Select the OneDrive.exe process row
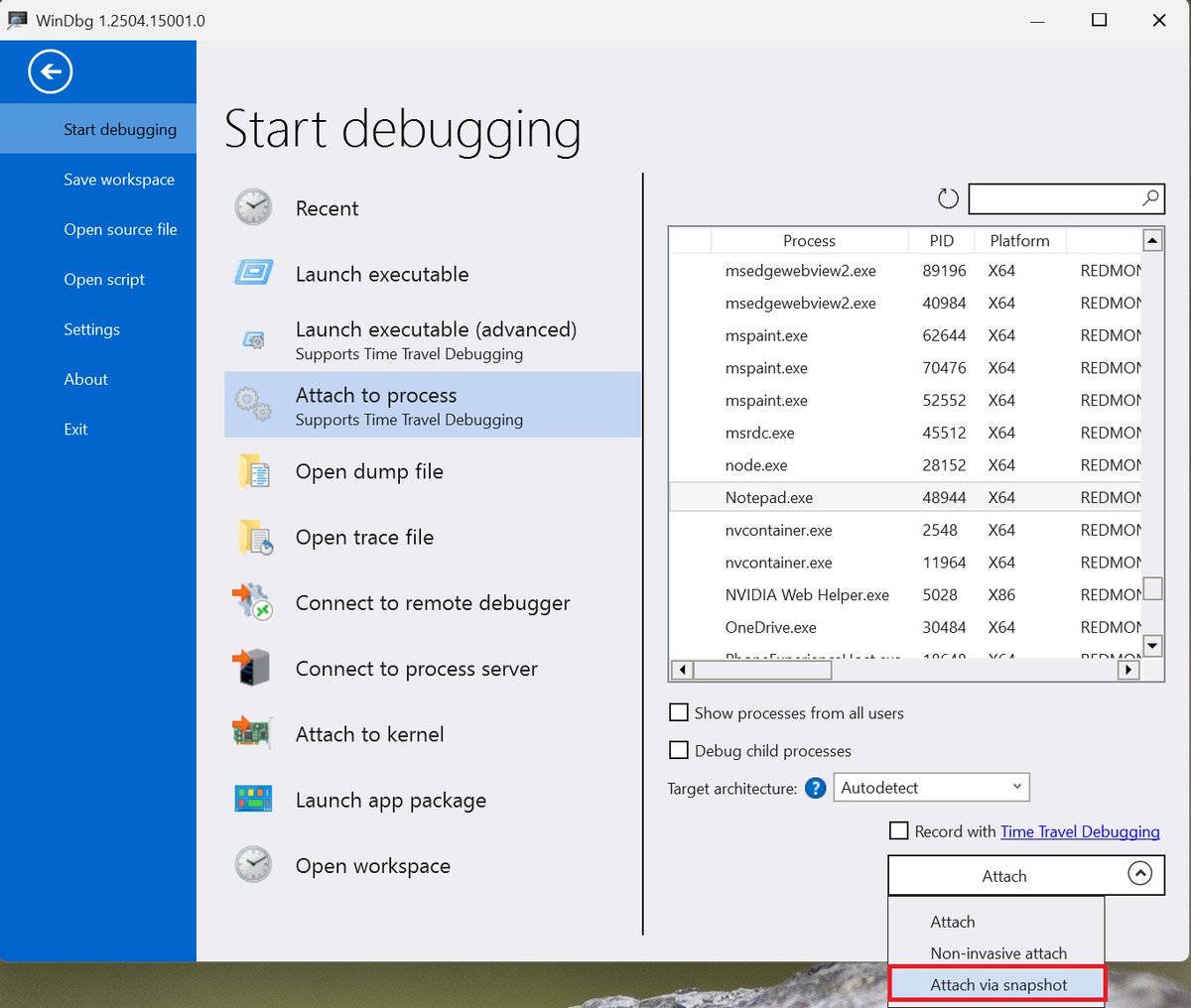This screenshot has height=1008, width=1191. pyautogui.click(x=906, y=627)
